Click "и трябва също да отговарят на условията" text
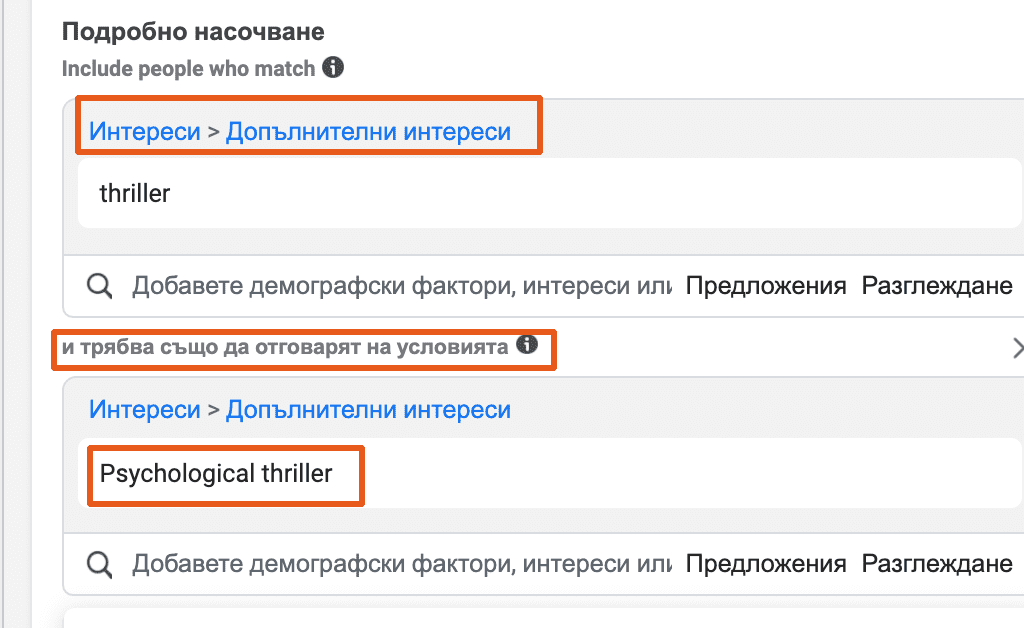 [285, 347]
